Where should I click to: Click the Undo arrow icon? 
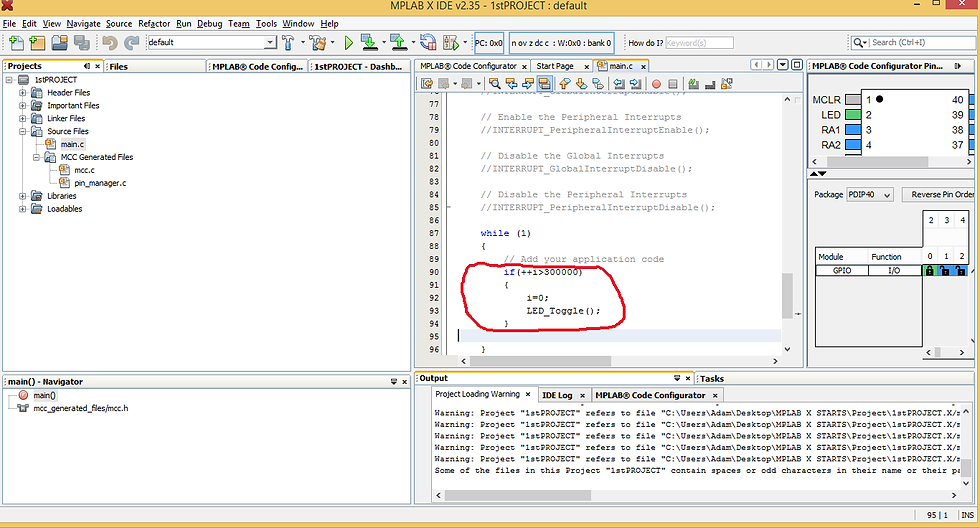tap(110, 42)
